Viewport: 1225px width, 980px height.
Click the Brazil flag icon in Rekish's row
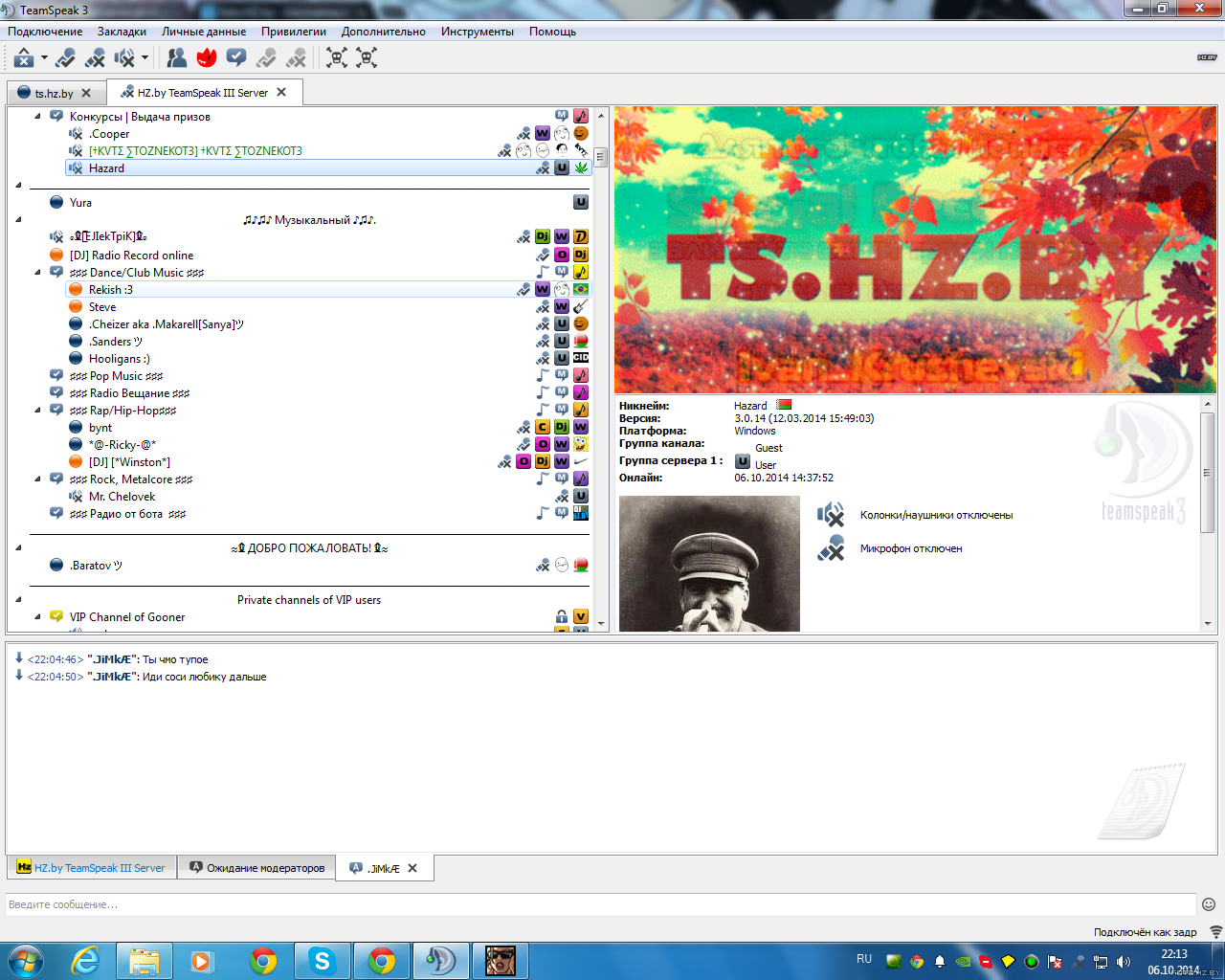click(581, 290)
